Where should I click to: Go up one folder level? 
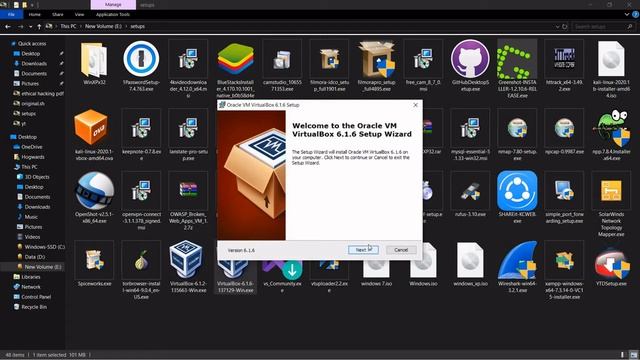39,27
